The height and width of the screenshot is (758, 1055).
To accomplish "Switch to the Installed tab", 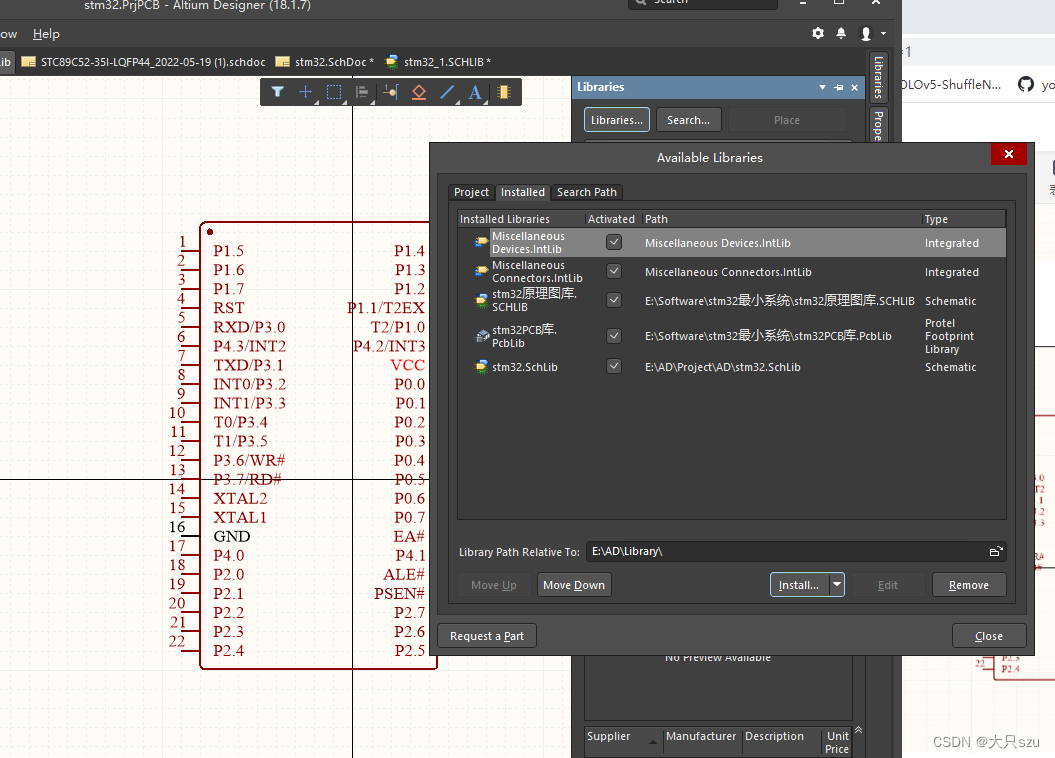I will tap(523, 192).
